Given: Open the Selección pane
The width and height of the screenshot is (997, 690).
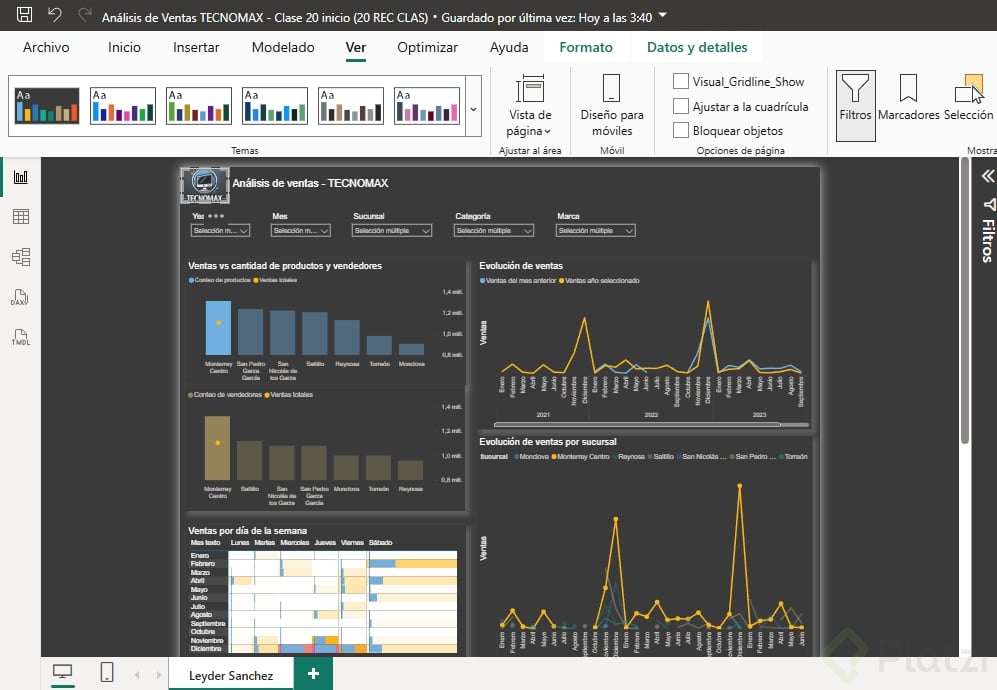Looking at the screenshot, I should [x=968, y=97].
